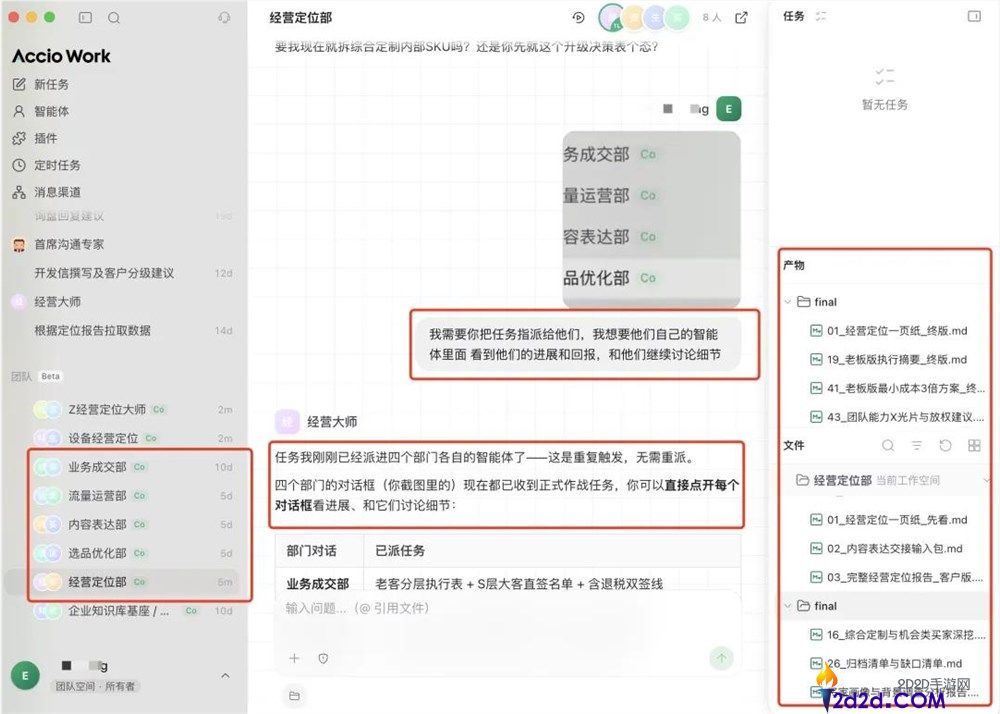Click the shield icon in composer

pos(323,659)
